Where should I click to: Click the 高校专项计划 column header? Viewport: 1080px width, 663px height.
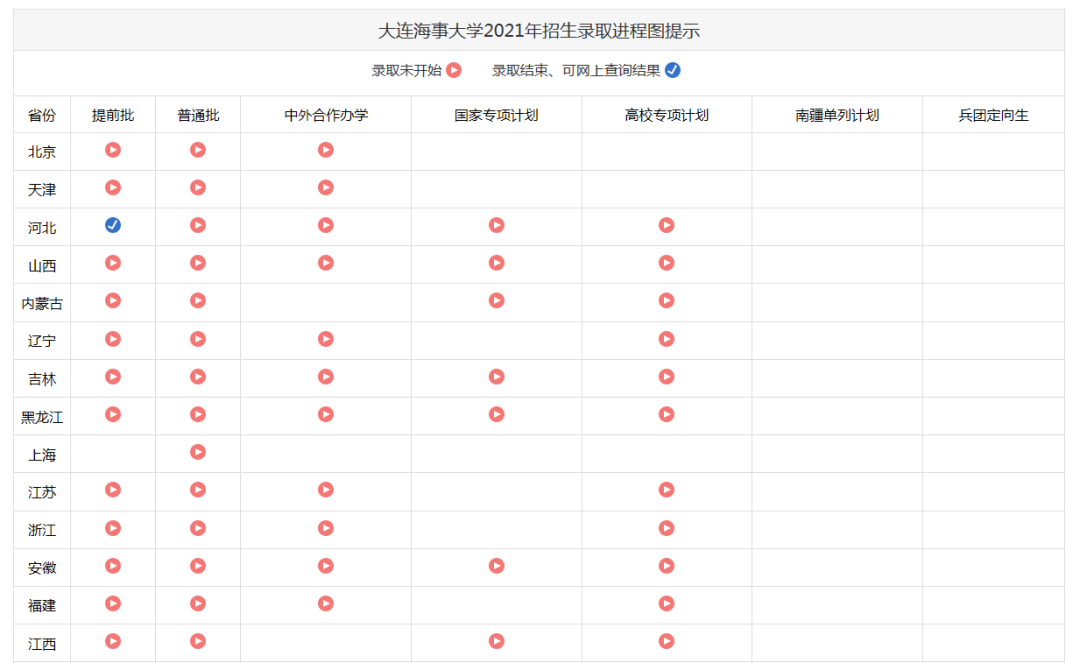pos(667,115)
